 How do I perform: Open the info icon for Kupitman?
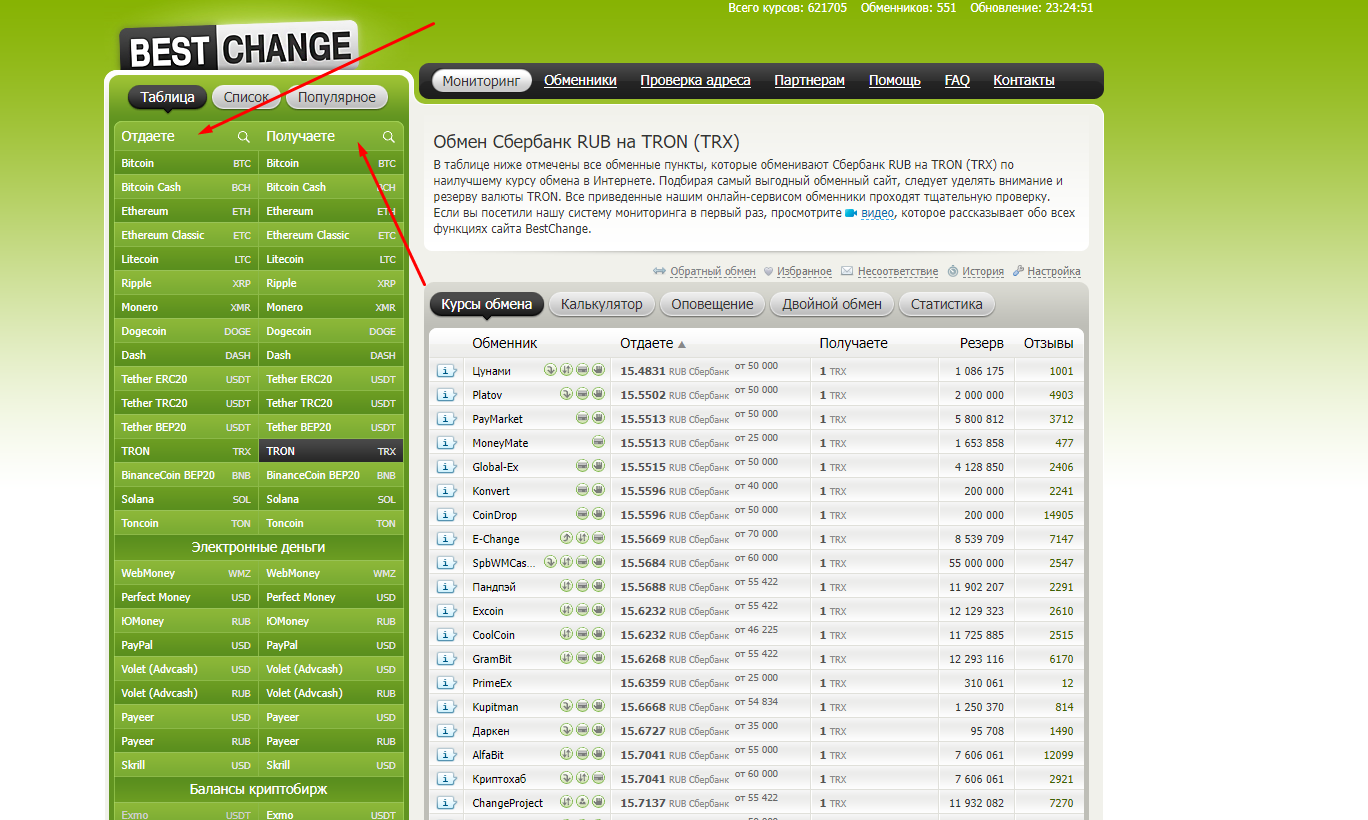[x=446, y=707]
